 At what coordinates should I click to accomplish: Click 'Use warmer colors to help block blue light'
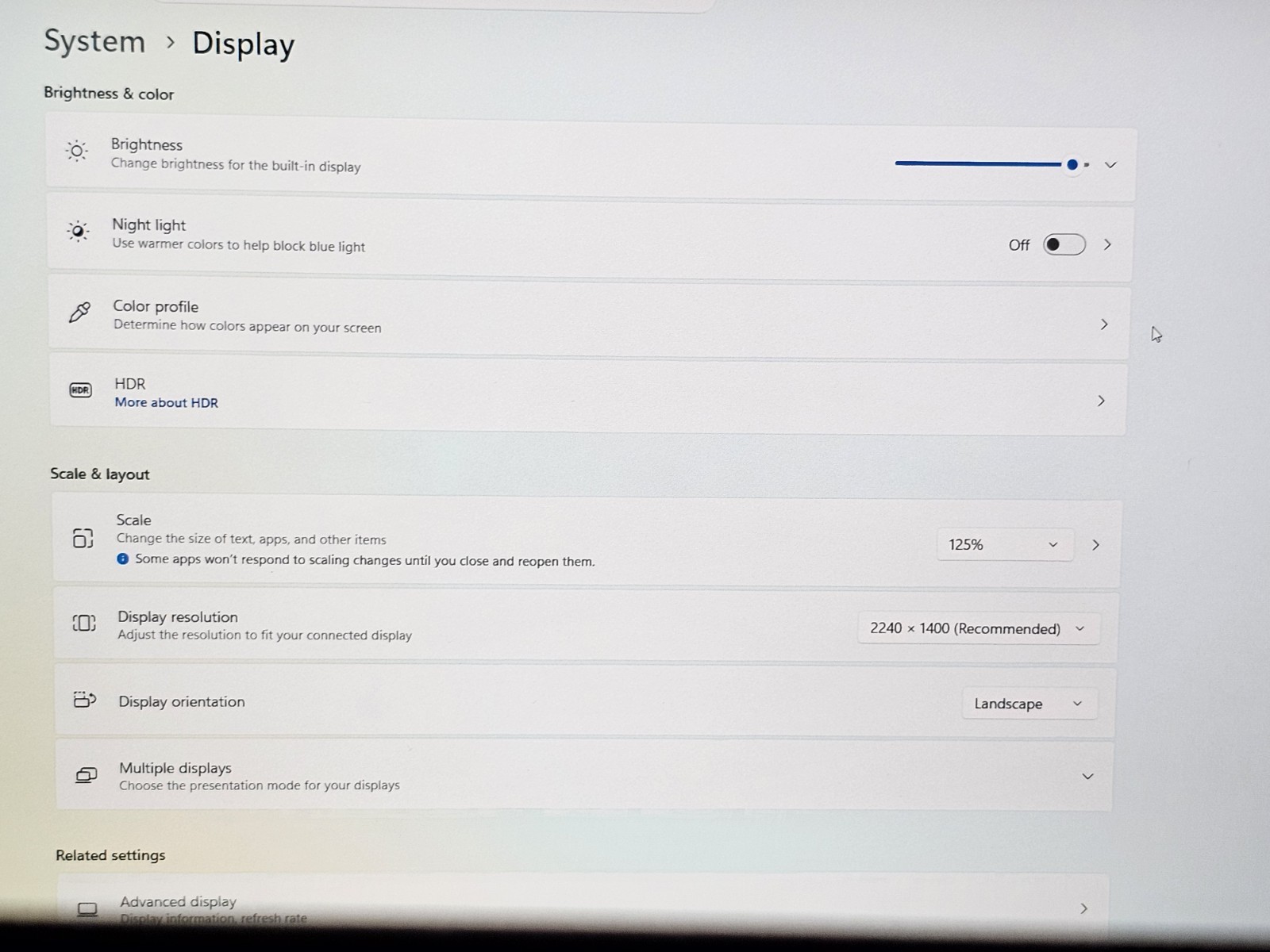239,245
